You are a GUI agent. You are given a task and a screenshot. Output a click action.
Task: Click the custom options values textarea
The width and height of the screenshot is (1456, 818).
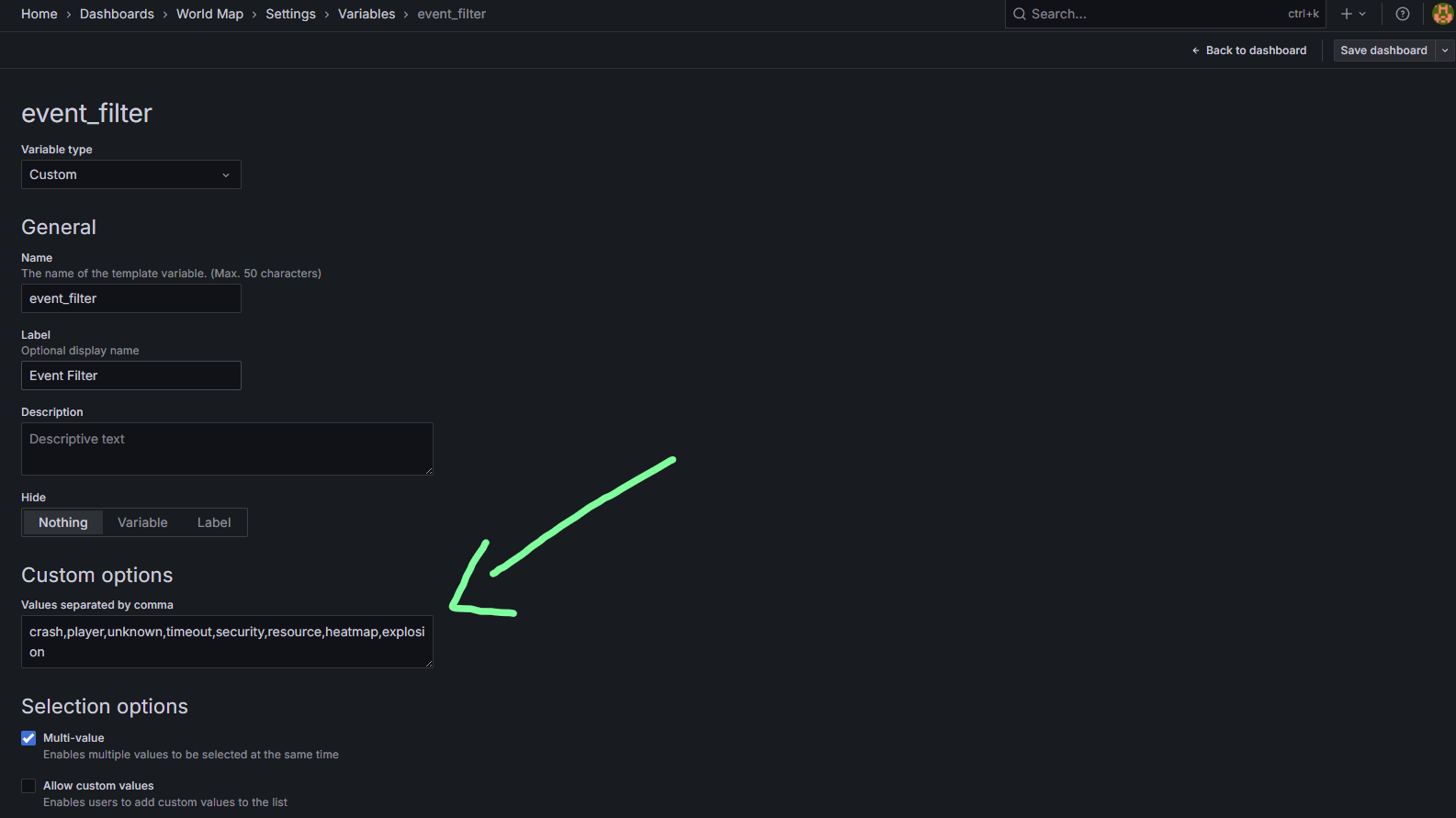pyautogui.click(x=227, y=642)
